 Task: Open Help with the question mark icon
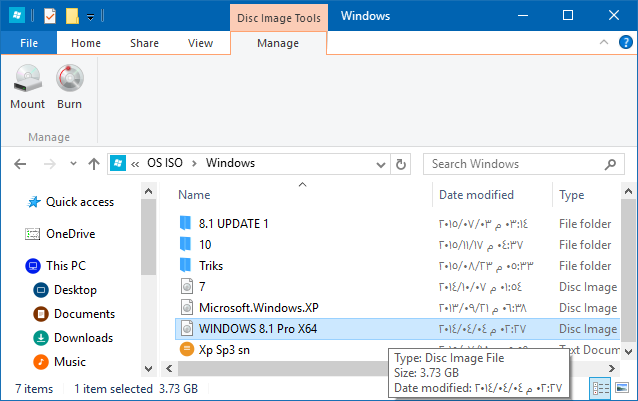coord(625,42)
